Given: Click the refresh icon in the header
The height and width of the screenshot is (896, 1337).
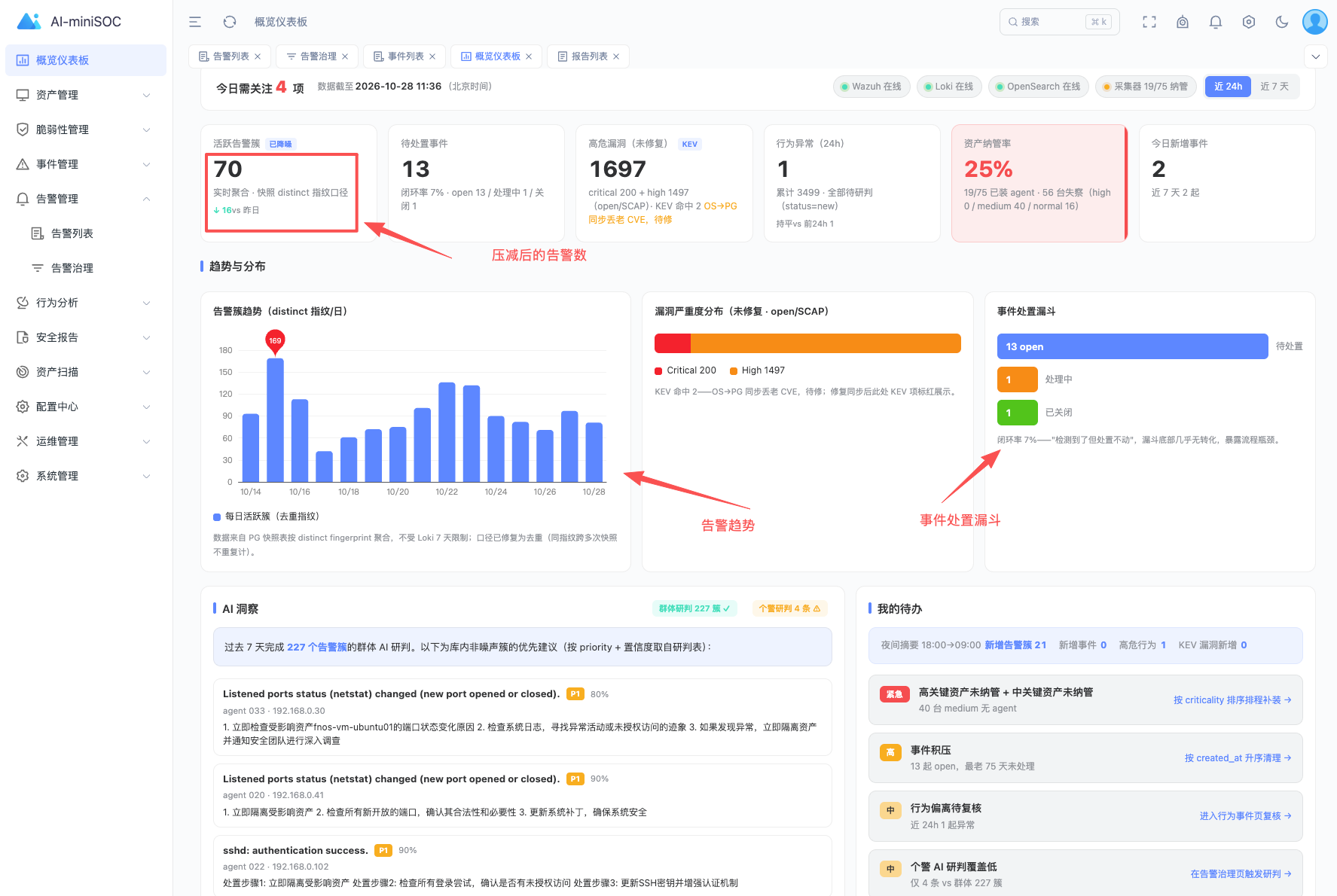Looking at the screenshot, I should [x=230, y=22].
